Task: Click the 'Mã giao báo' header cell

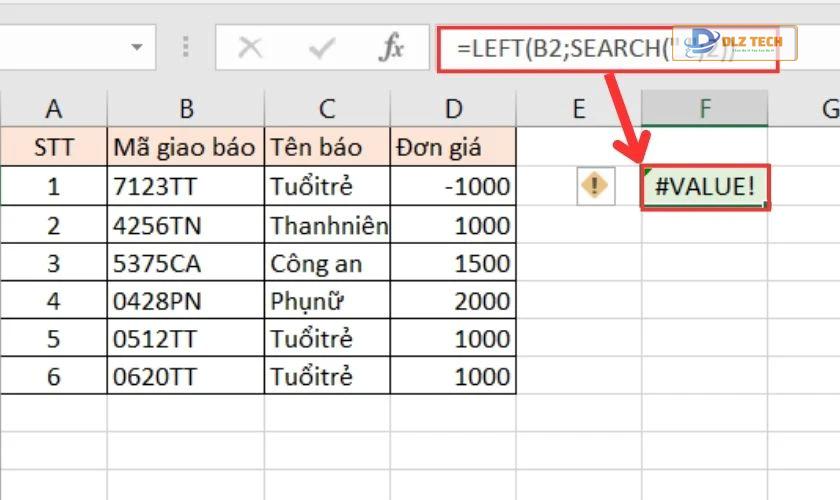Action: [x=186, y=147]
